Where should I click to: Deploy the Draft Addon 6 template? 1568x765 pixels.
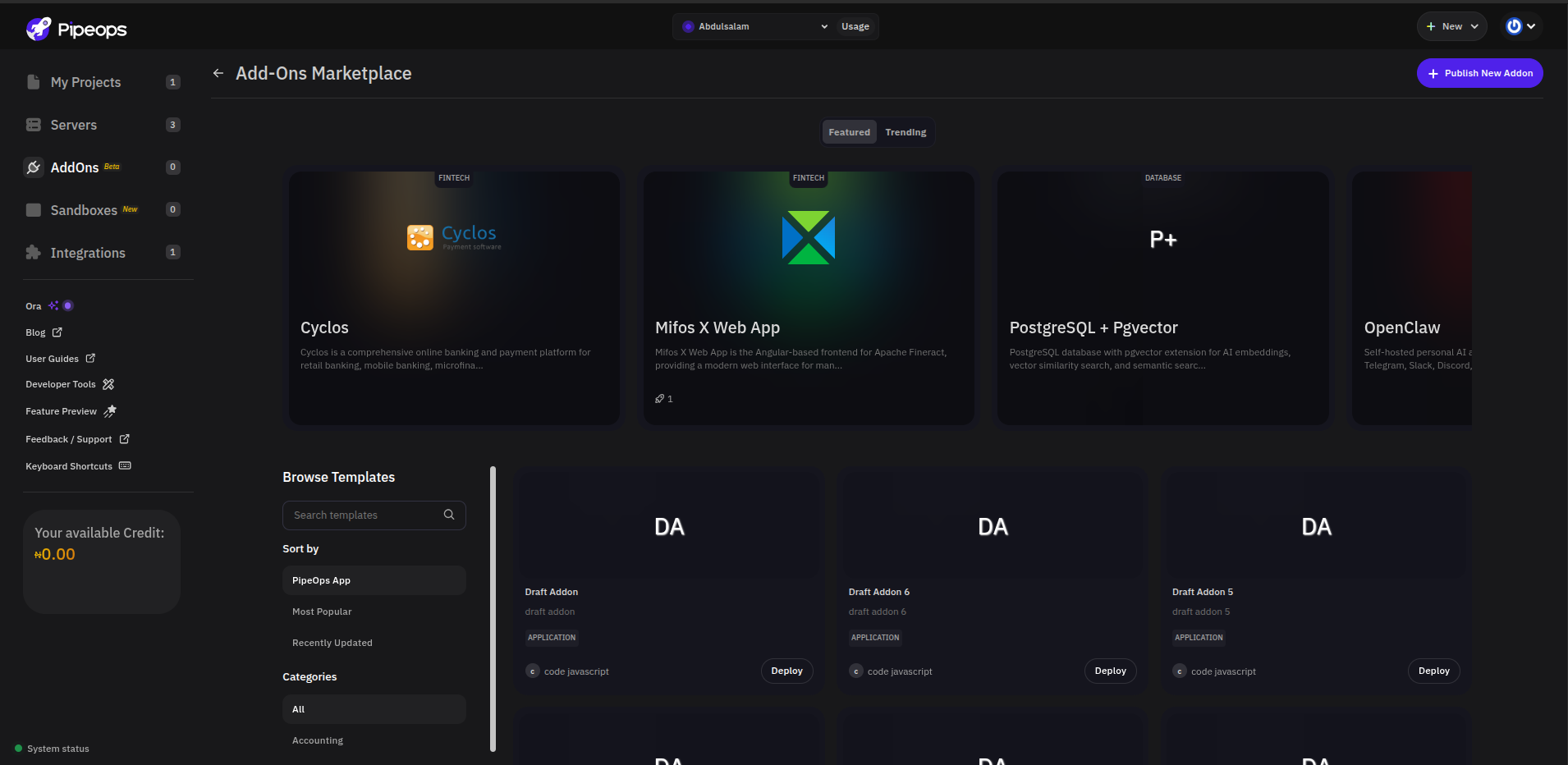tap(1110, 671)
